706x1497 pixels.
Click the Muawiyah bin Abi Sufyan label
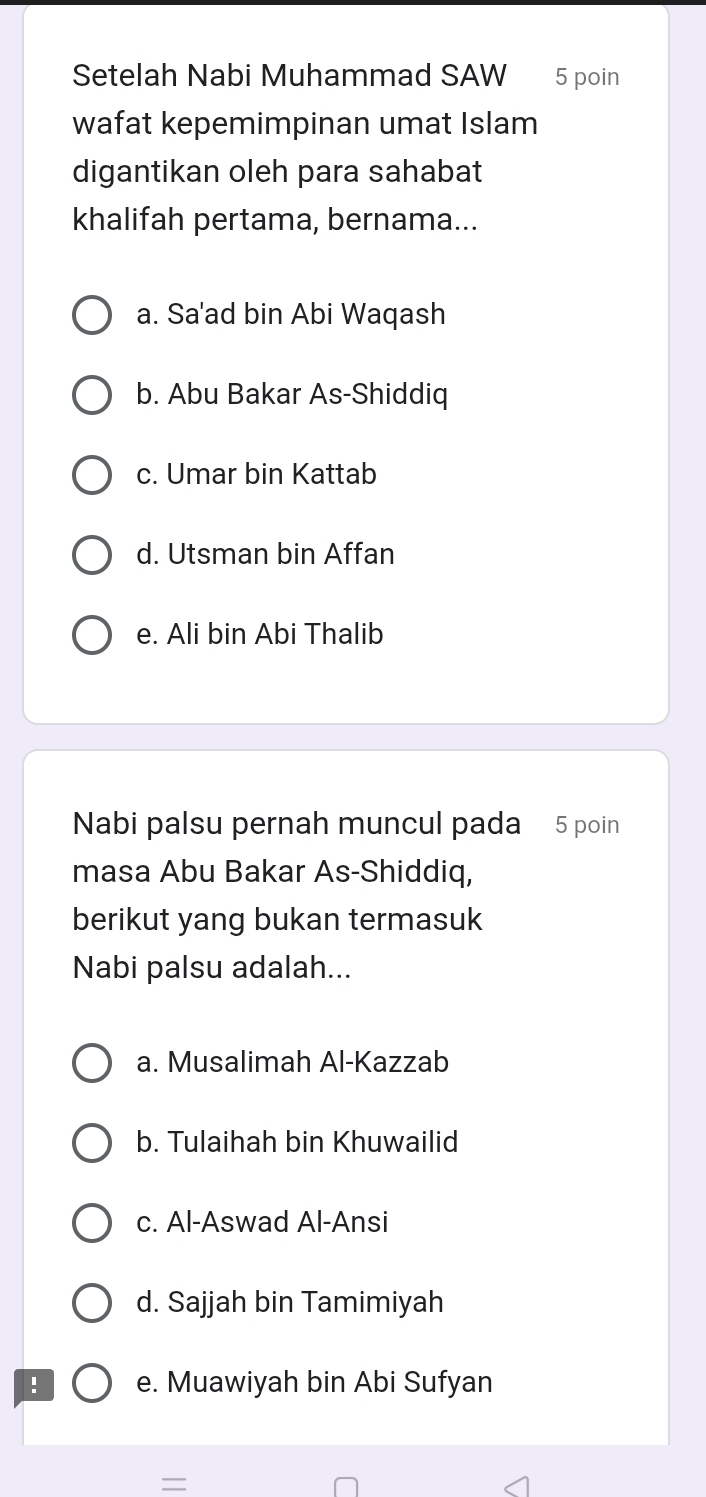(314, 1383)
